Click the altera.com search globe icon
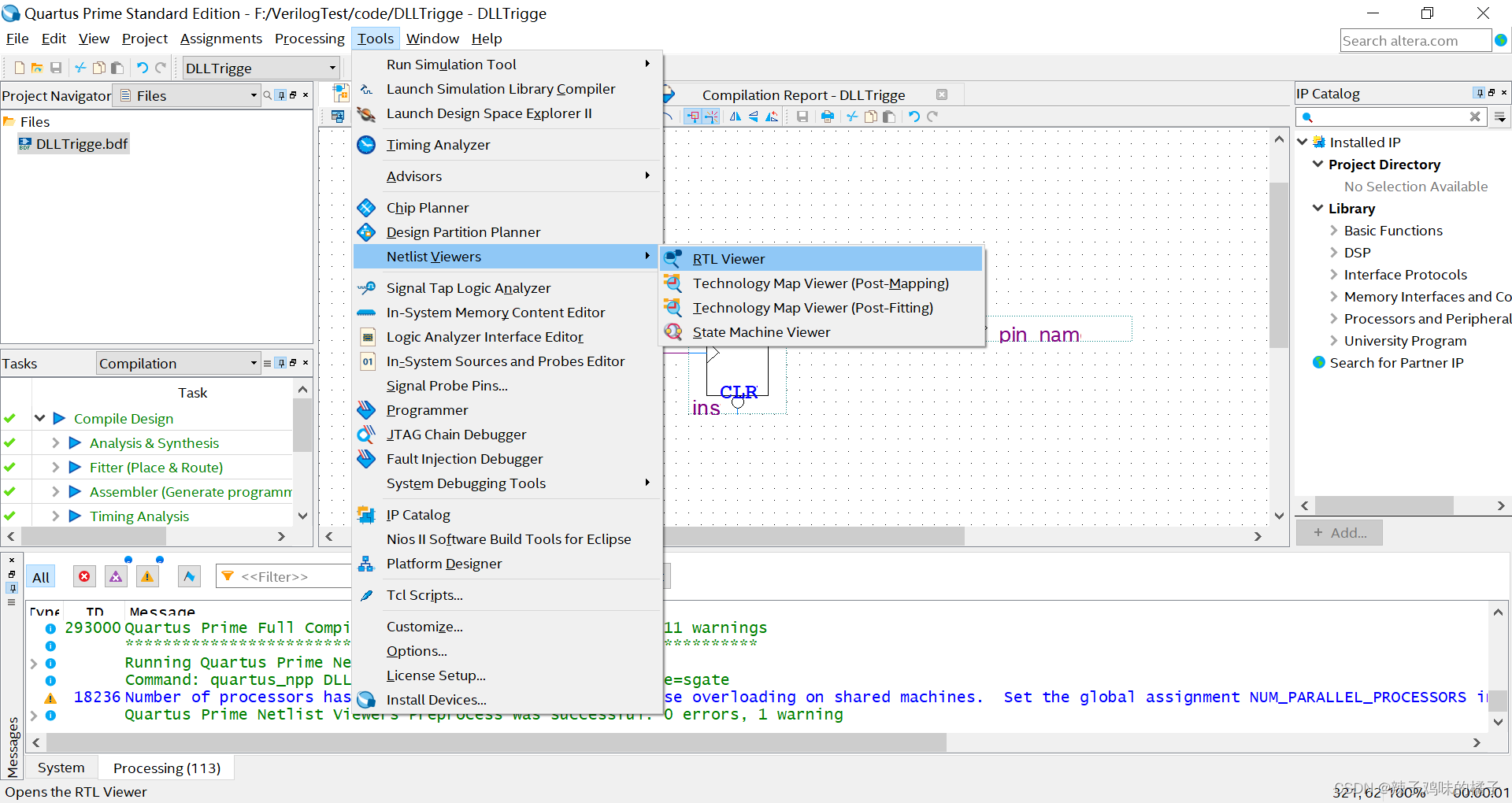 [1501, 40]
